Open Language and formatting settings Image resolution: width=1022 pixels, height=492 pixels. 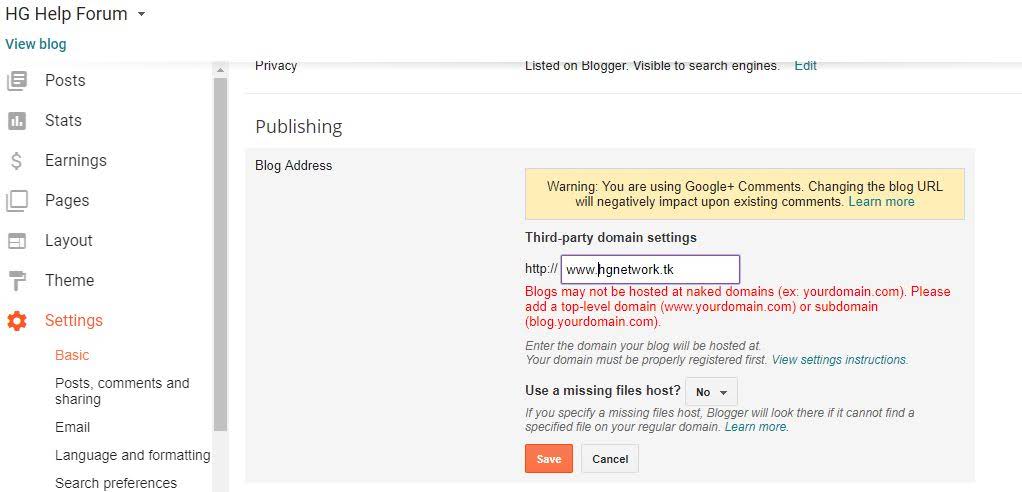132,456
